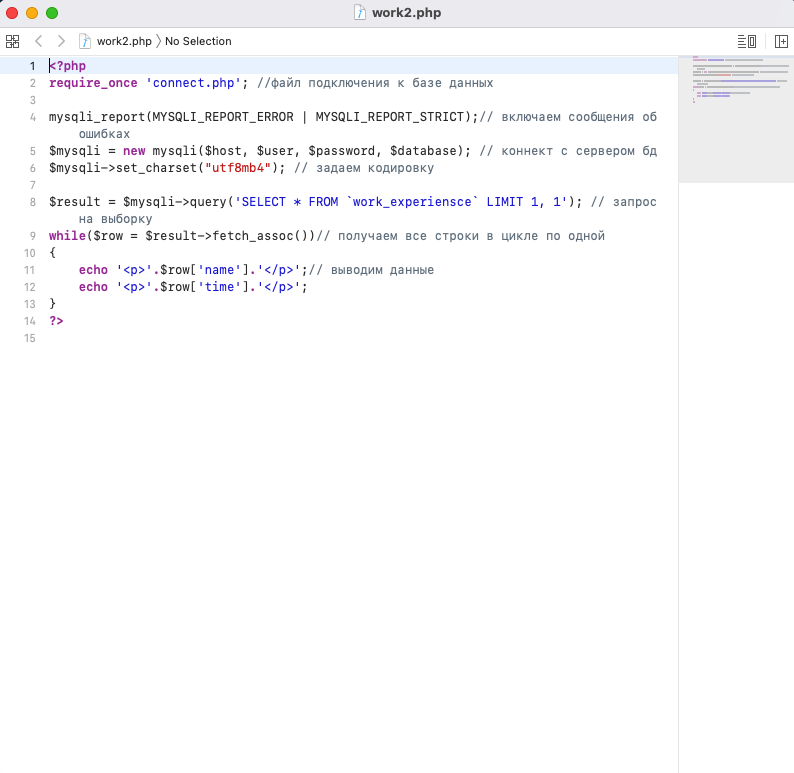
Task: Open work2.php jump bar segment
Action: pyautogui.click(x=124, y=41)
